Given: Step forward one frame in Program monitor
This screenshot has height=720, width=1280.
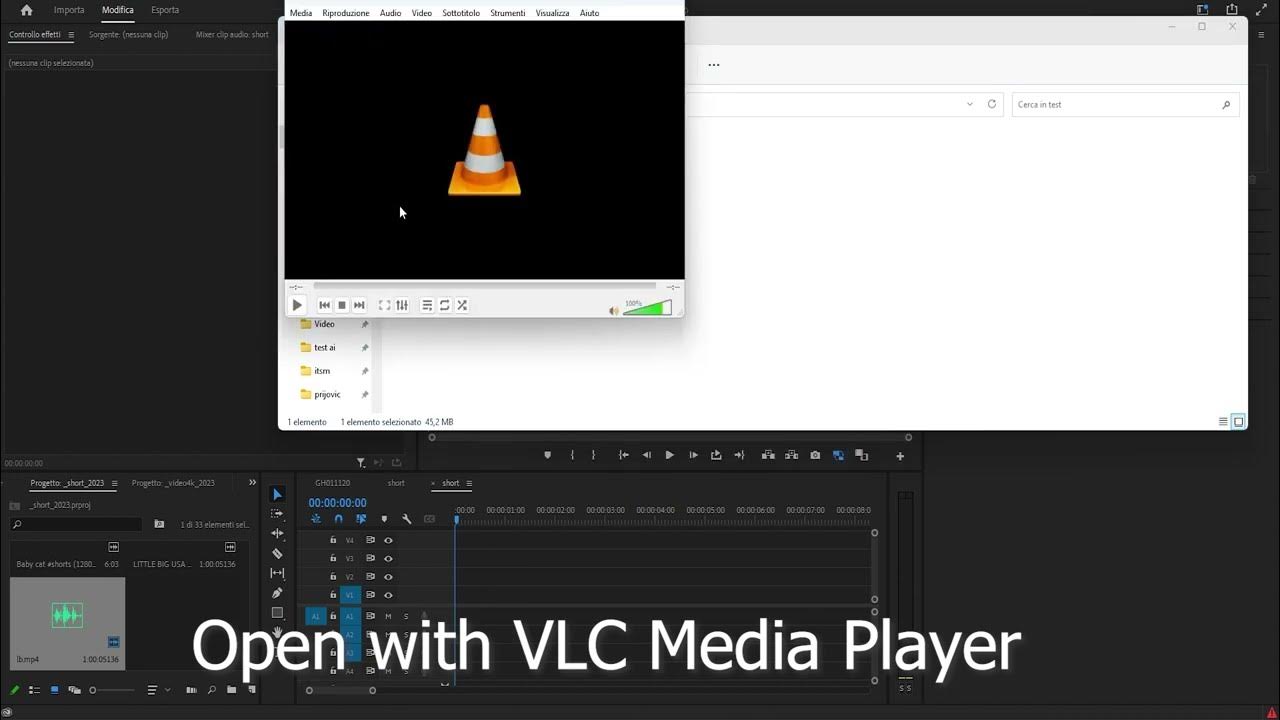Looking at the screenshot, I should click(x=693, y=455).
